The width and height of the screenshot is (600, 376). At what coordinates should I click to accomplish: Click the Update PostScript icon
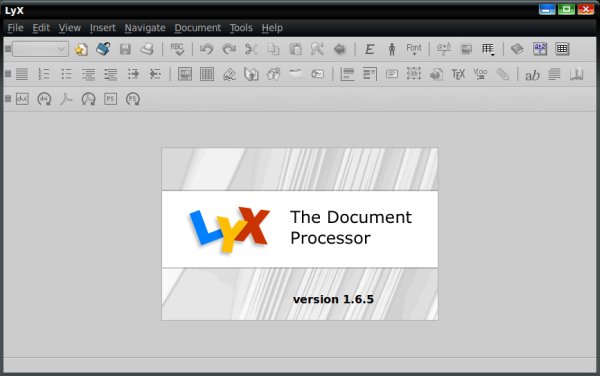[x=133, y=99]
